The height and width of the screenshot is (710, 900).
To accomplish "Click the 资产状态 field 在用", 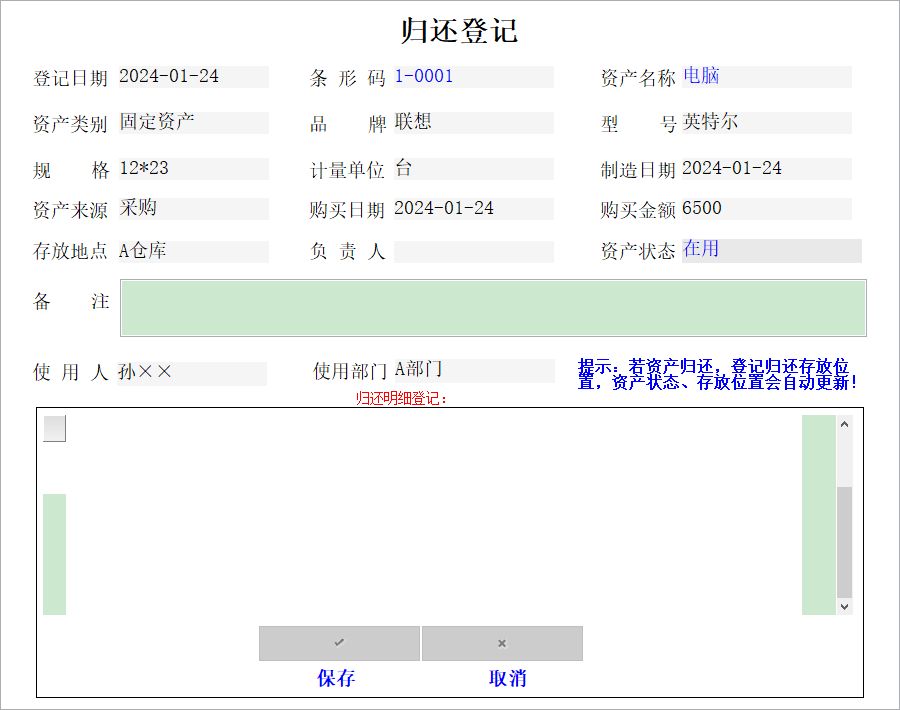I will point(771,251).
